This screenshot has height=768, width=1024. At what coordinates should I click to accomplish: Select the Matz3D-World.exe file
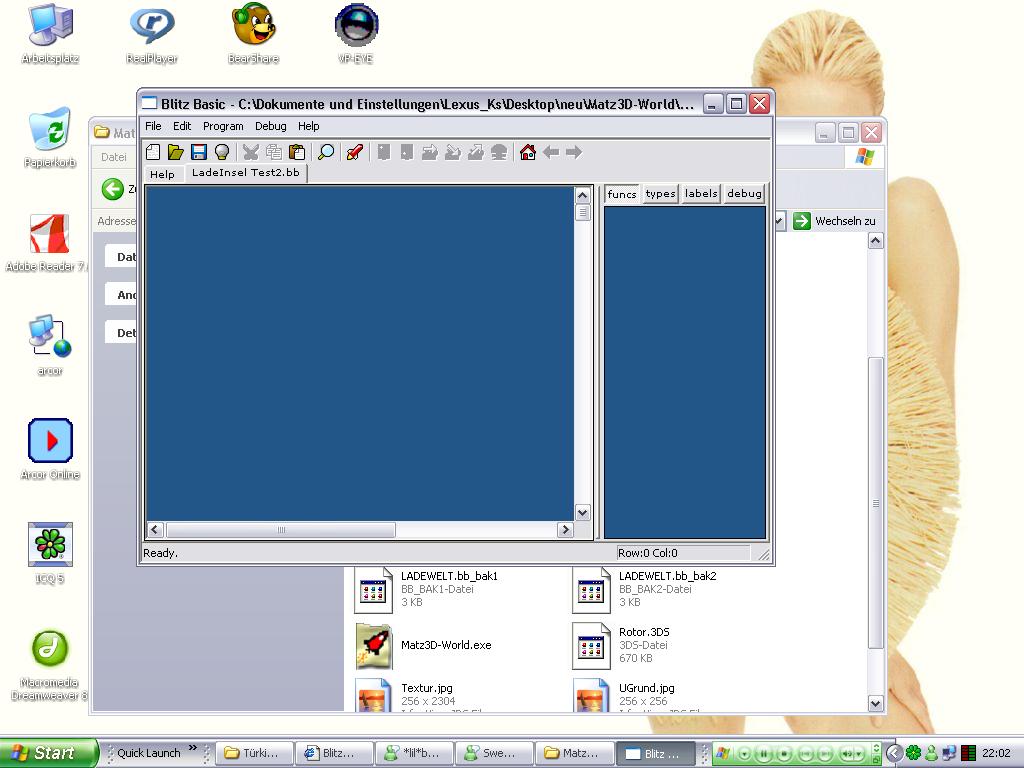click(445, 646)
